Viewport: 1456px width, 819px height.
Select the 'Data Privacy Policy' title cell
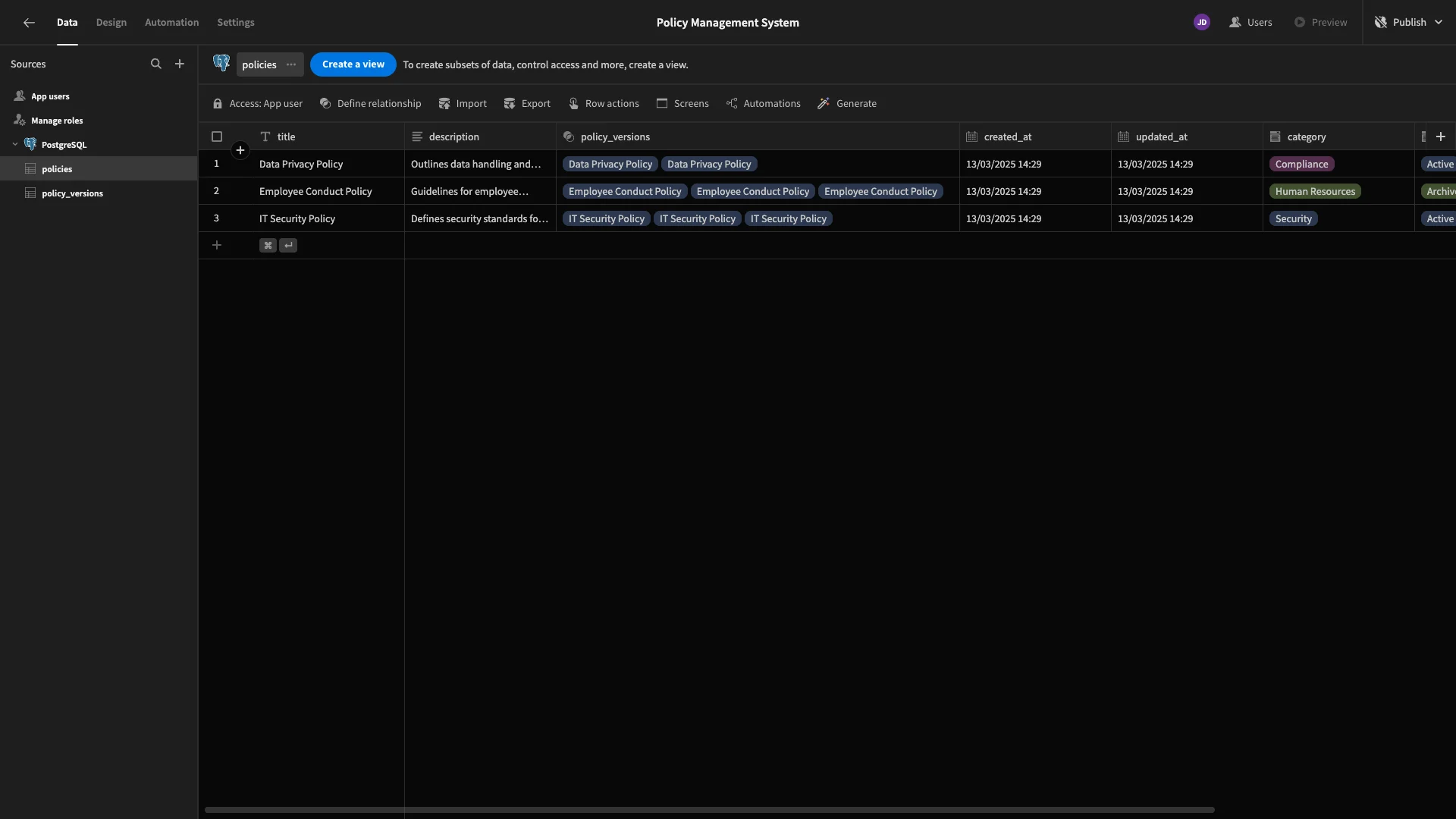(328, 165)
